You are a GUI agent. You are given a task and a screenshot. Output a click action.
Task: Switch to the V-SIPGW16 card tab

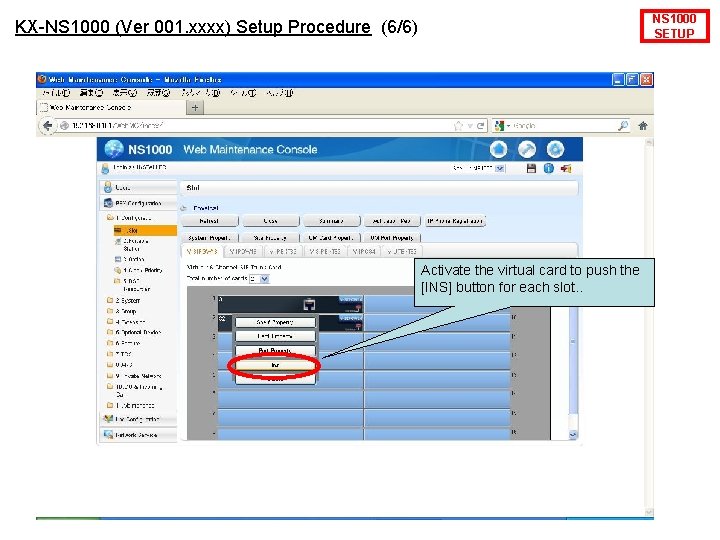pos(202,252)
